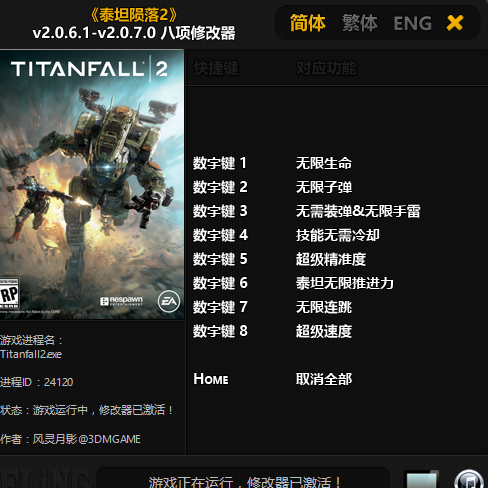
Task: Switch language to 繁体
Action: [359, 23]
